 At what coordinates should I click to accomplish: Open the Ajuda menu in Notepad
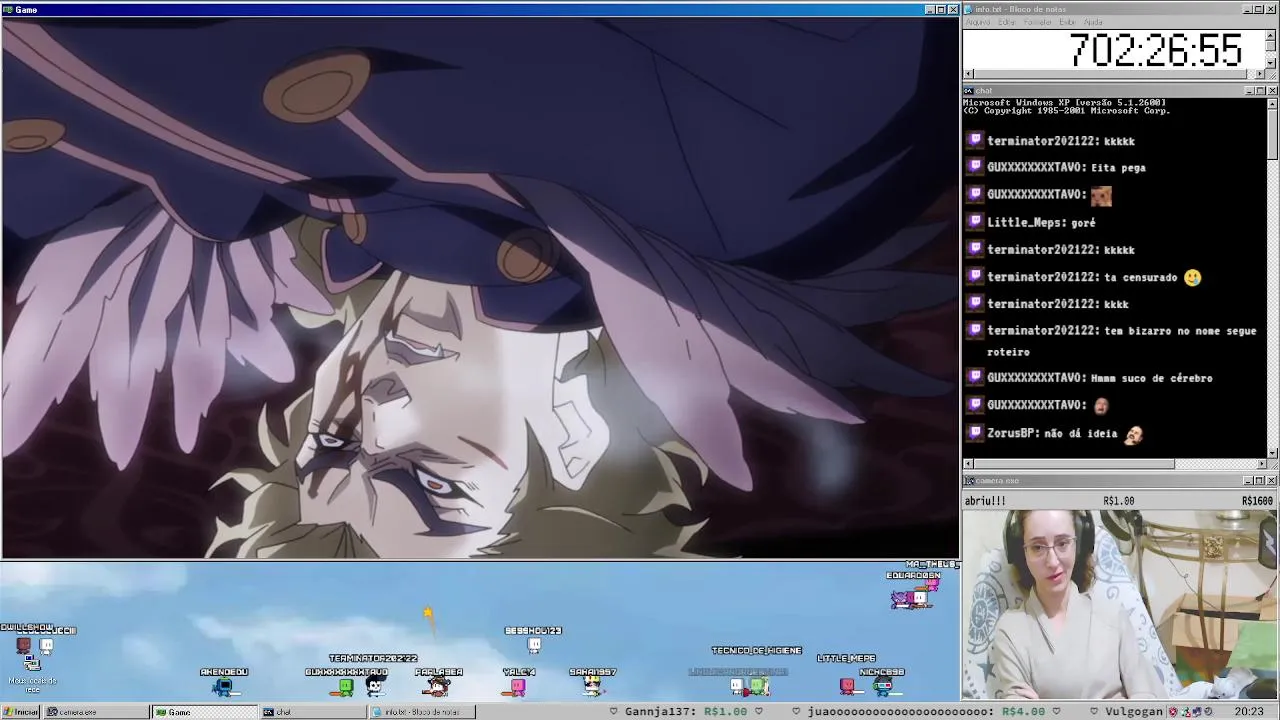click(x=1094, y=22)
